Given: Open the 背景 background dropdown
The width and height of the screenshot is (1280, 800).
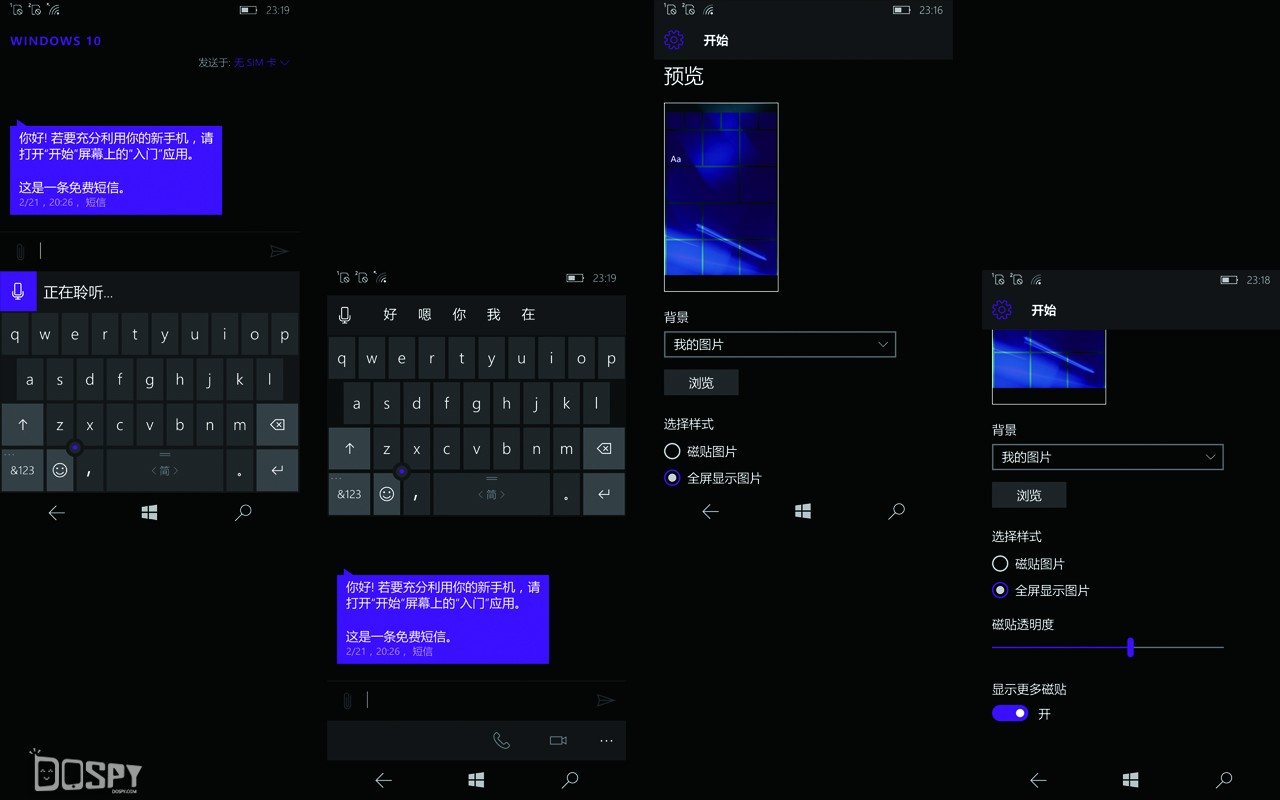Looking at the screenshot, I should tap(779, 344).
